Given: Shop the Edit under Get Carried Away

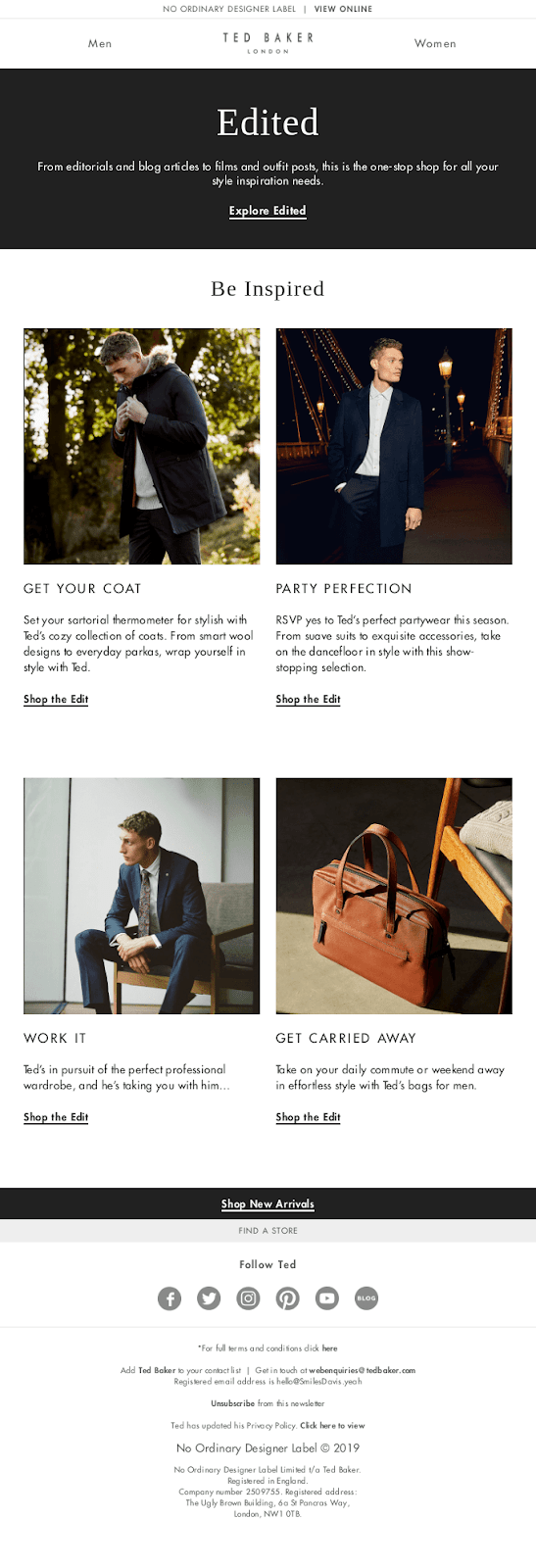Looking at the screenshot, I should pyautogui.click(x=308, y=1117).
